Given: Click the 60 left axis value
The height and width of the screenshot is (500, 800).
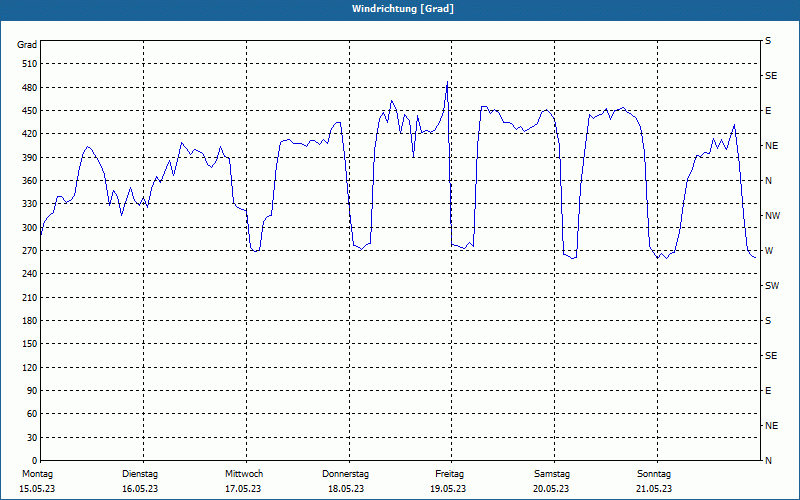Looking at the screenshot, I should pyautogui.click(x=33, y=414).
